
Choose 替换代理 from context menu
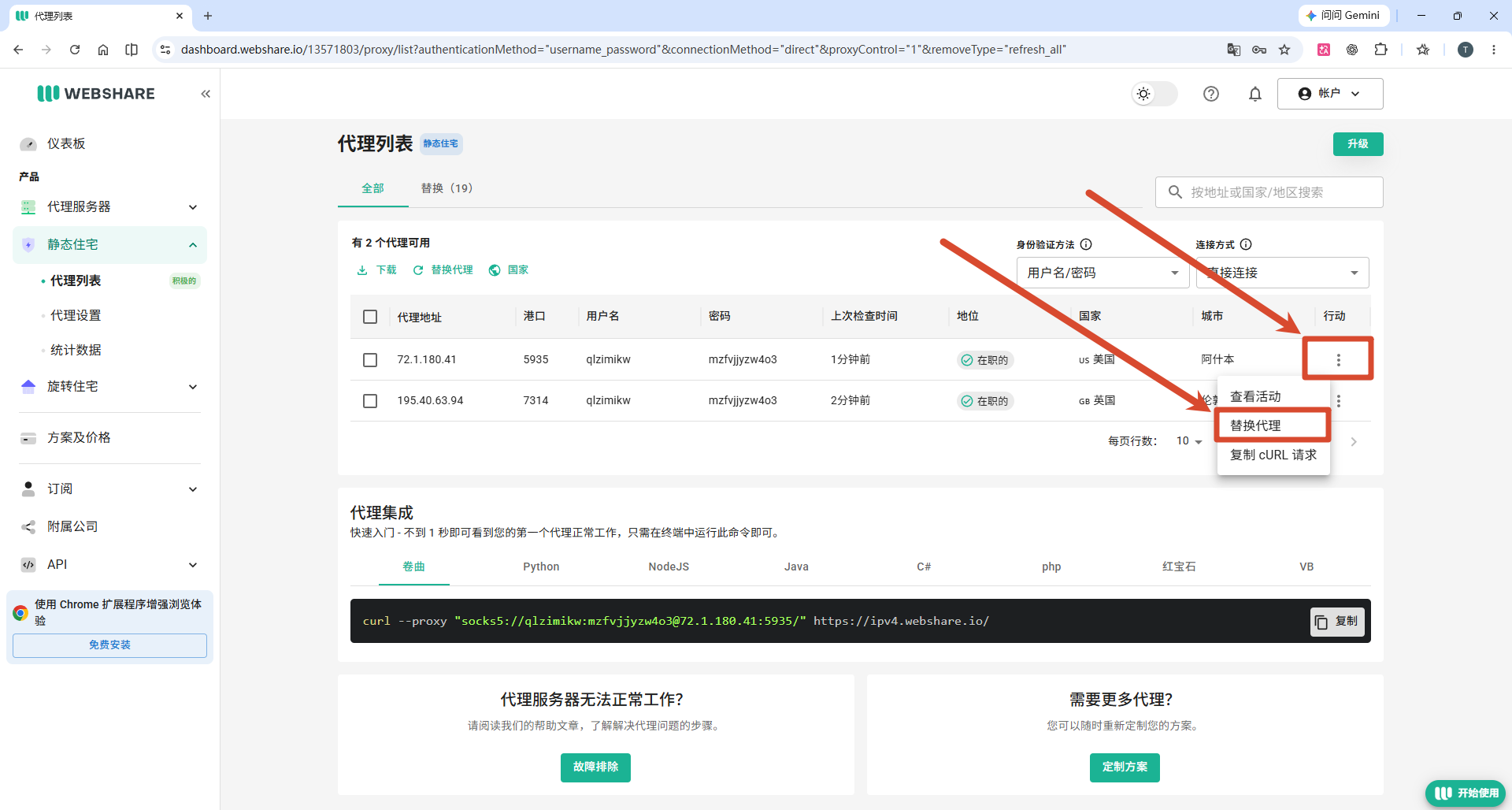(1273, 425)
